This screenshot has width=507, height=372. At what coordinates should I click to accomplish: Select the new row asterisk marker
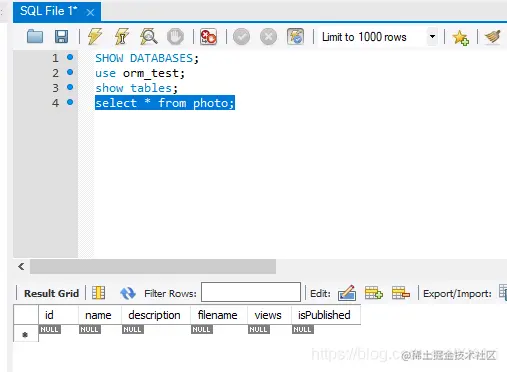point(25,334)
